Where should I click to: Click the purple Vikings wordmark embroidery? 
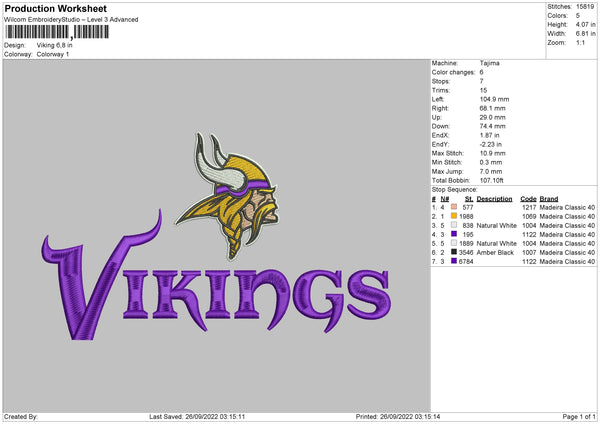[x=216, y=276]
